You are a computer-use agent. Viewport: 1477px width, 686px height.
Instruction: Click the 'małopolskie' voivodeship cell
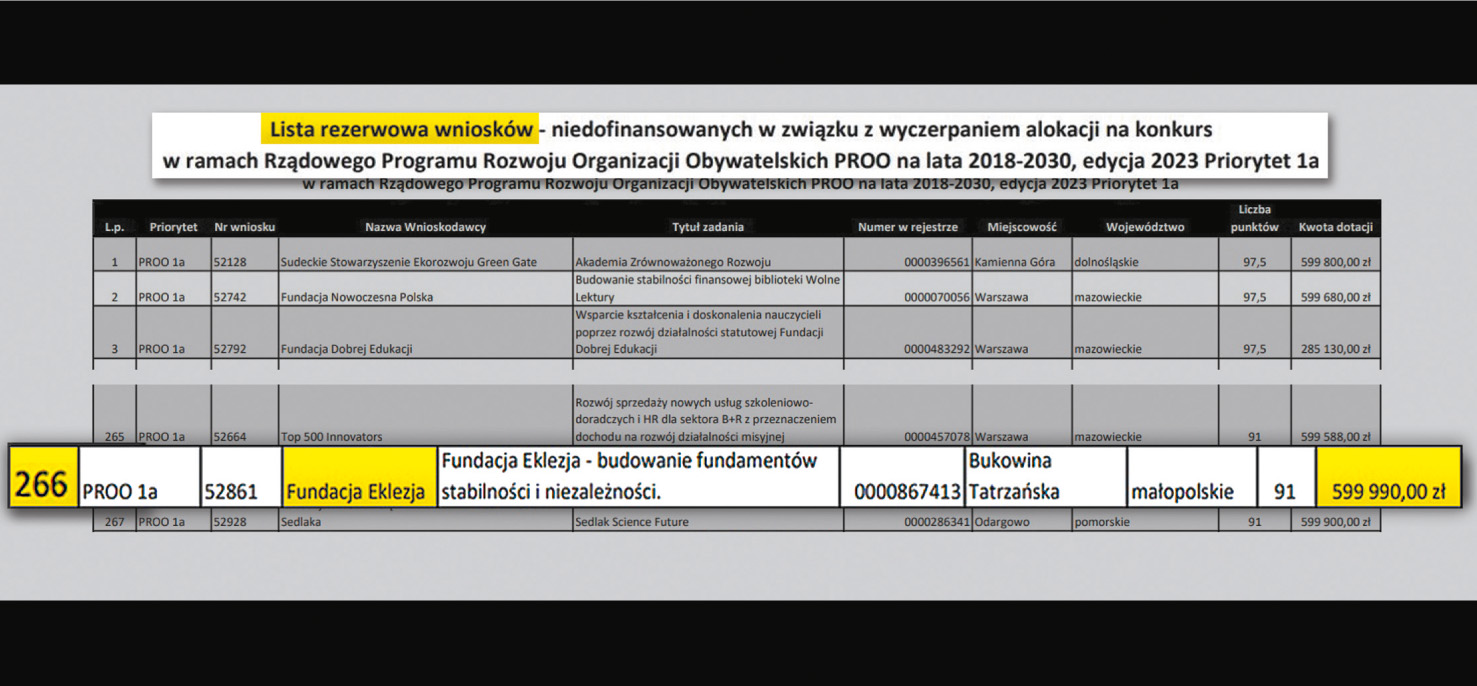[1191, 476]
